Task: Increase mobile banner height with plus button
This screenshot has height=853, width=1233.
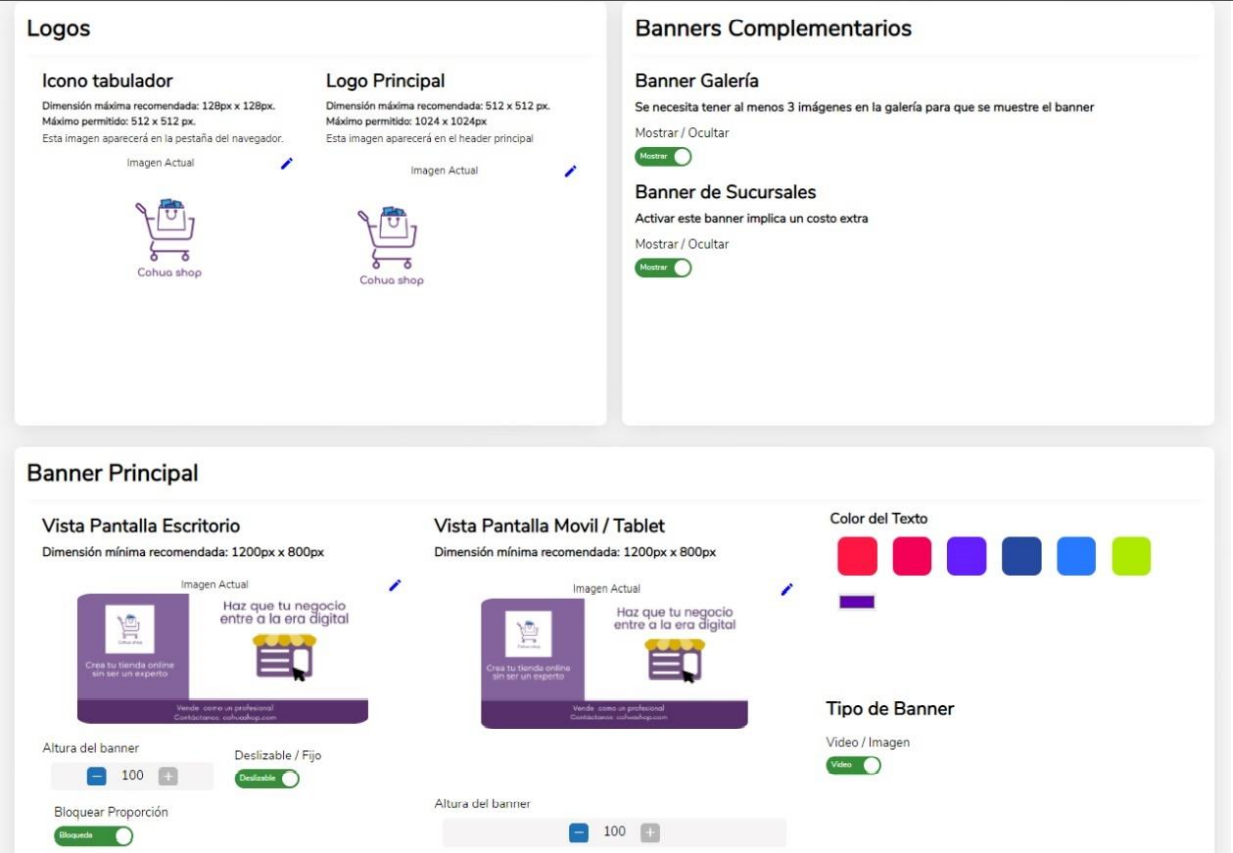Action: [650, 832]
